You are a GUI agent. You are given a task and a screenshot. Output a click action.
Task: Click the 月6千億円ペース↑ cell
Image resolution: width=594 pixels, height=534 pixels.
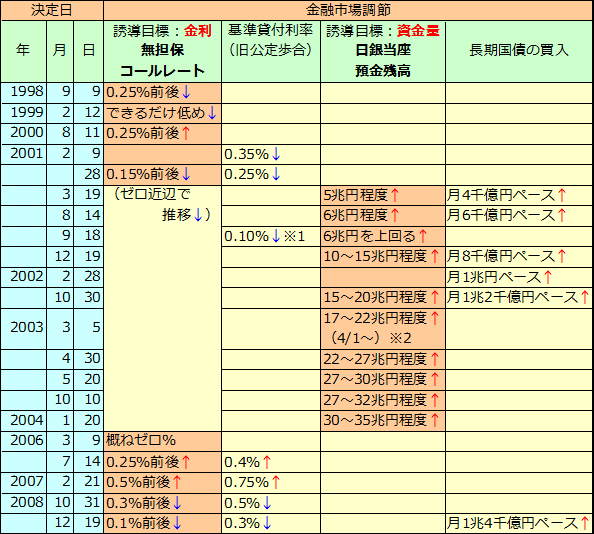pos(519,215)
